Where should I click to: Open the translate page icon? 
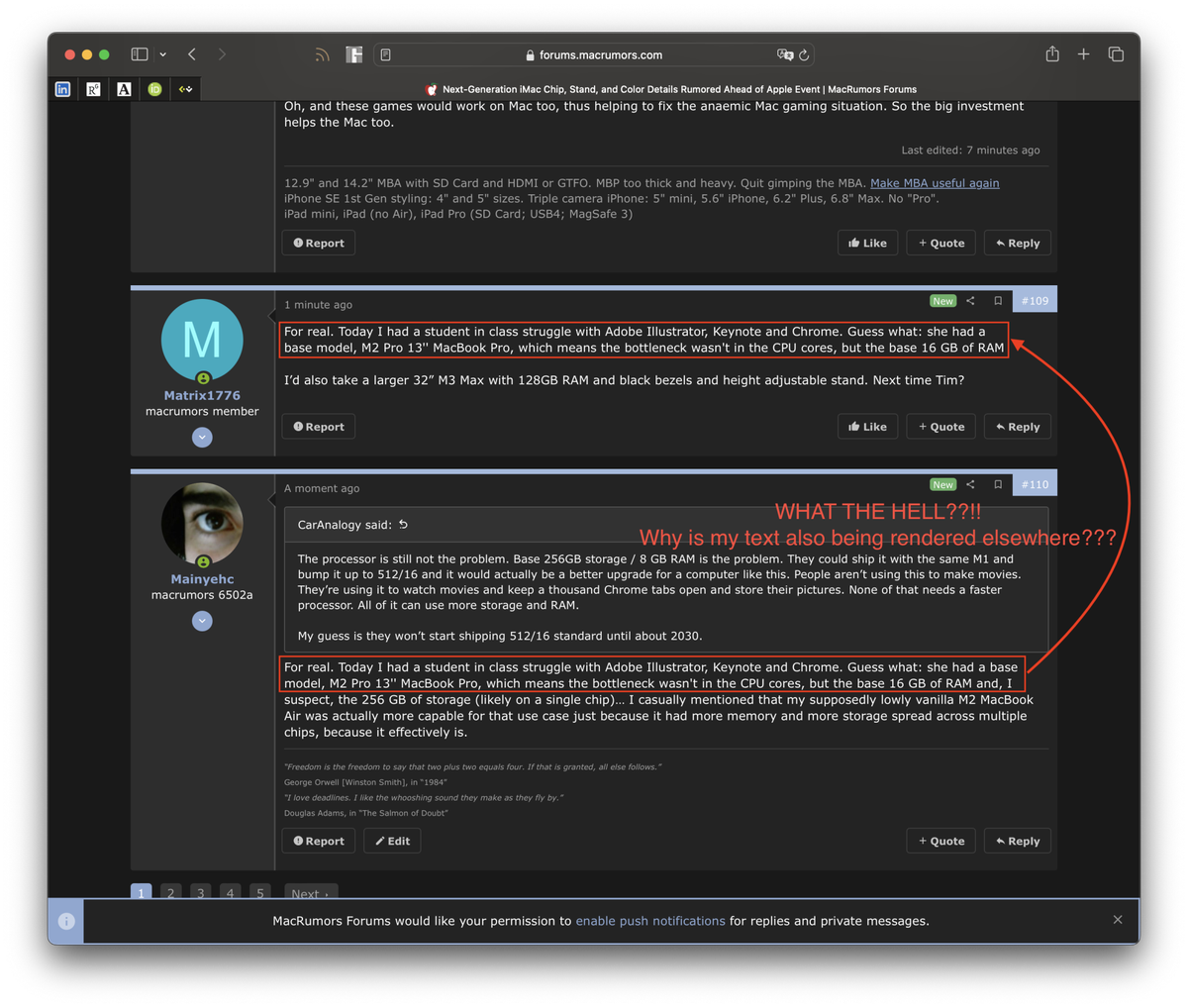pyautogui.click(x=785, y=55)
